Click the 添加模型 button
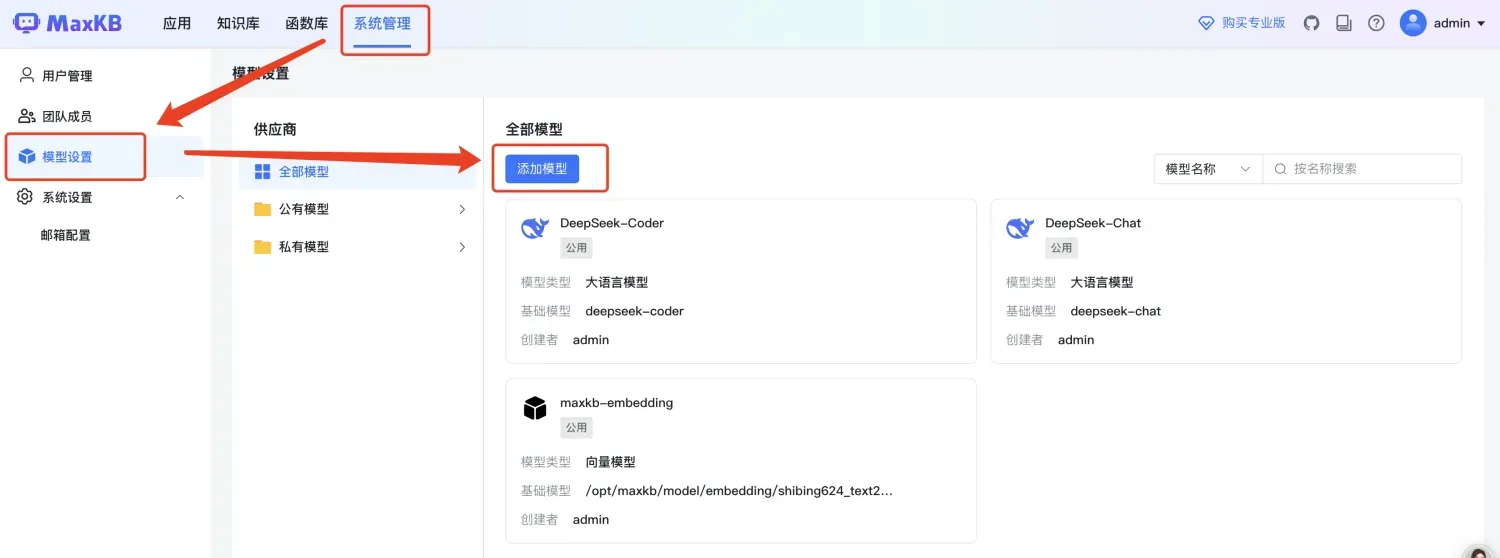The width and height of the screenshot is (1500, 558). pyautogui.click(x=542, y=169)
